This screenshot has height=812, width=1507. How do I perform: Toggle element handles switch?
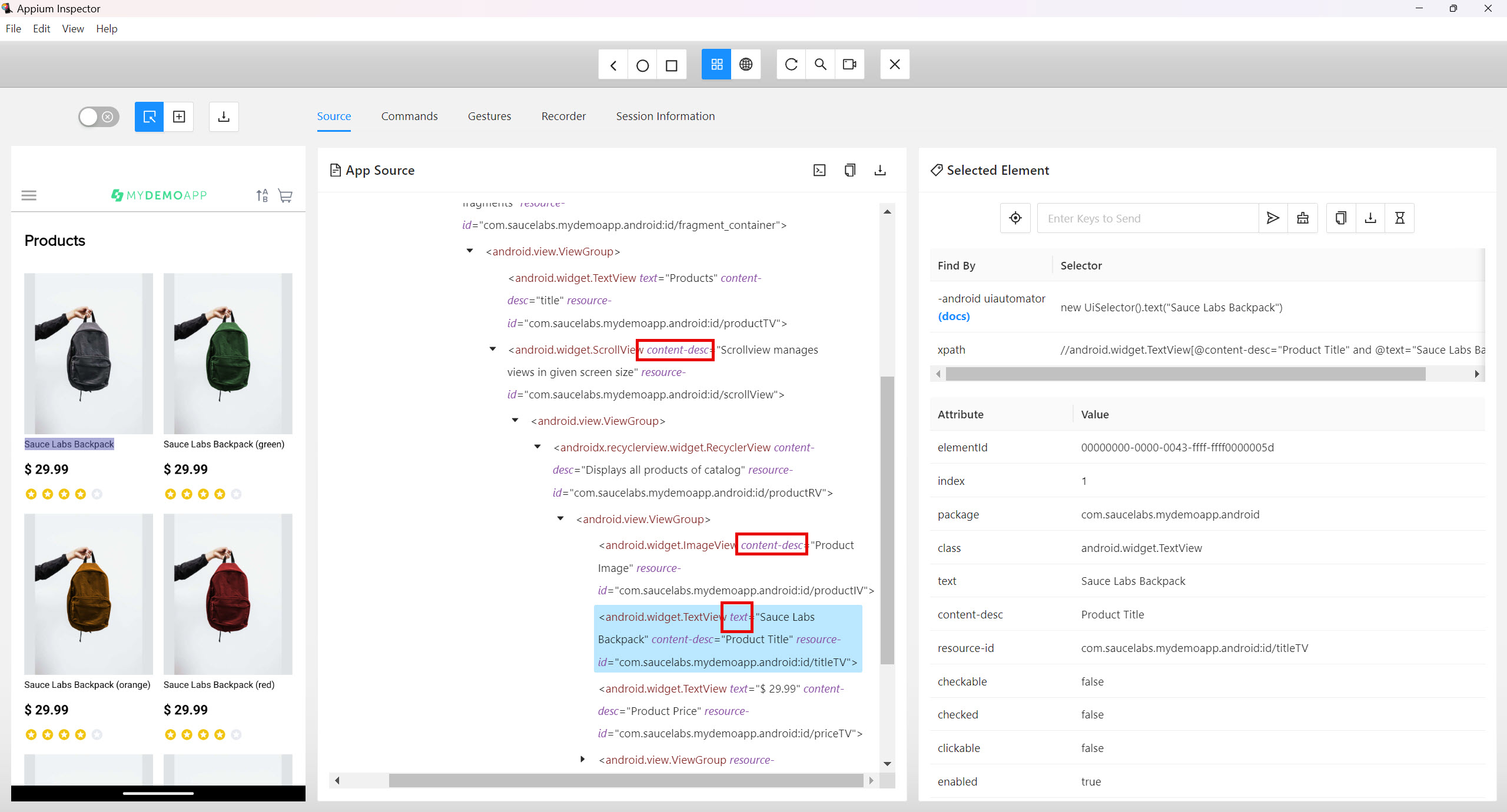click(x=99, y=117)
